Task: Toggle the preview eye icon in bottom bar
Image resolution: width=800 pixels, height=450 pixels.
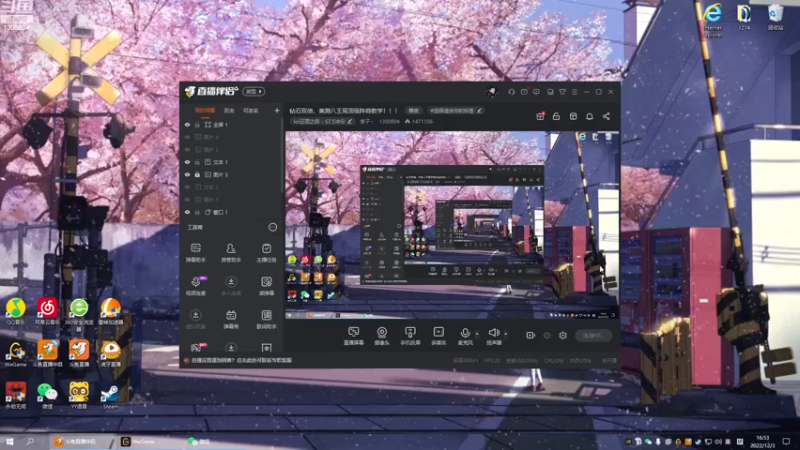Action: (x=547, y=335)
